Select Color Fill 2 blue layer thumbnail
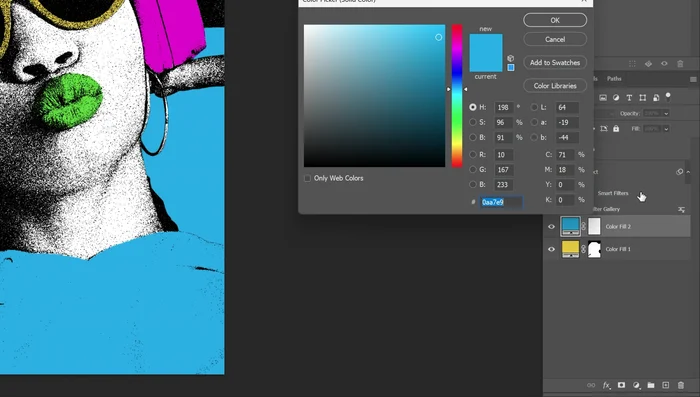 pyautogui.click(x=570, y=226)
